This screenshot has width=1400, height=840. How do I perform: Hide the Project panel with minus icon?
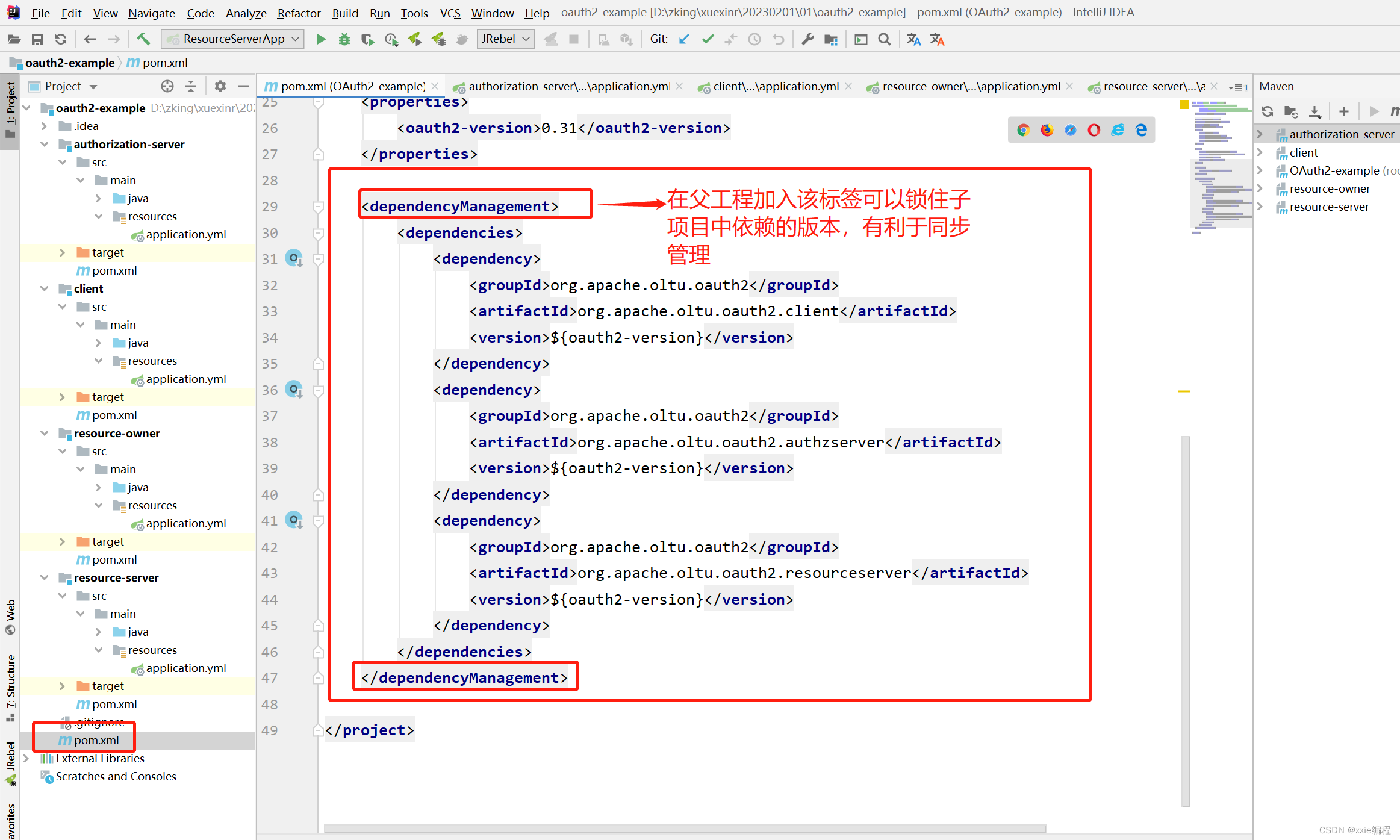tap(243, 86)
